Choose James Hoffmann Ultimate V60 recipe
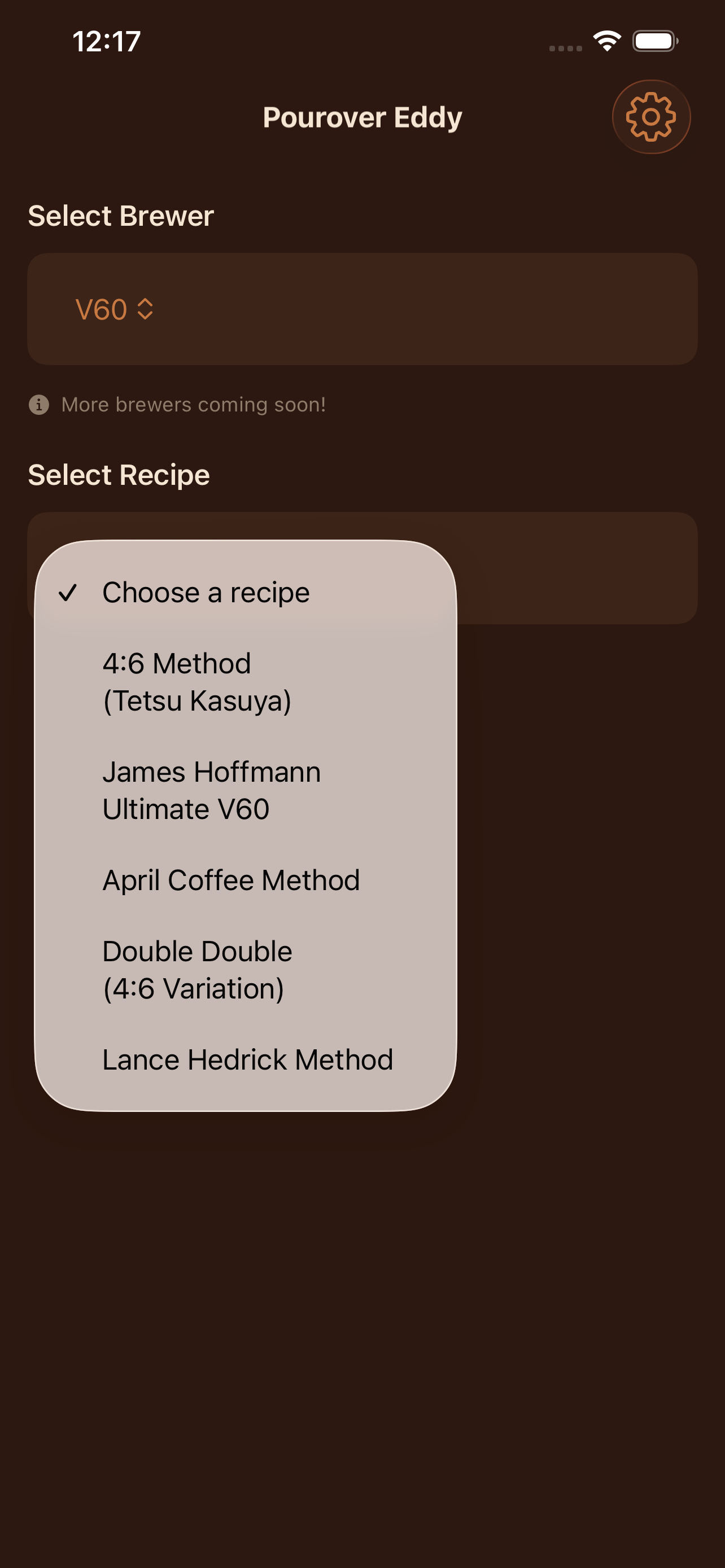725x1568 pixels. tap(211, 790)
